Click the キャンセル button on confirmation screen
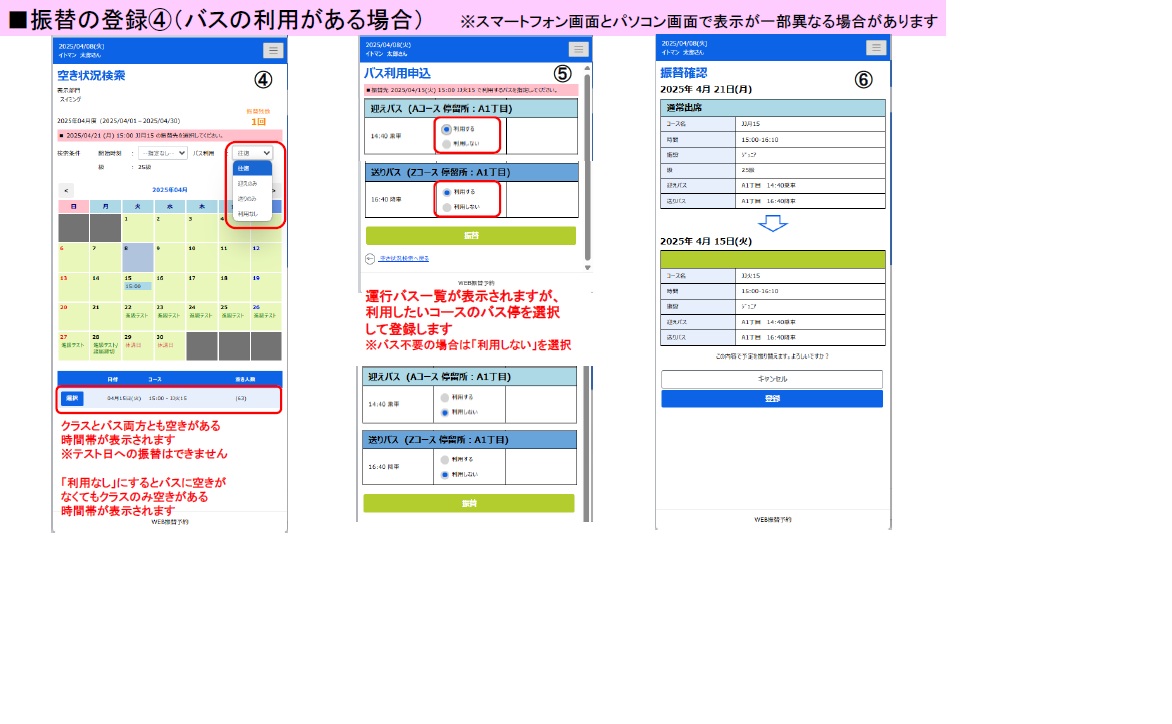 [771, 379]
